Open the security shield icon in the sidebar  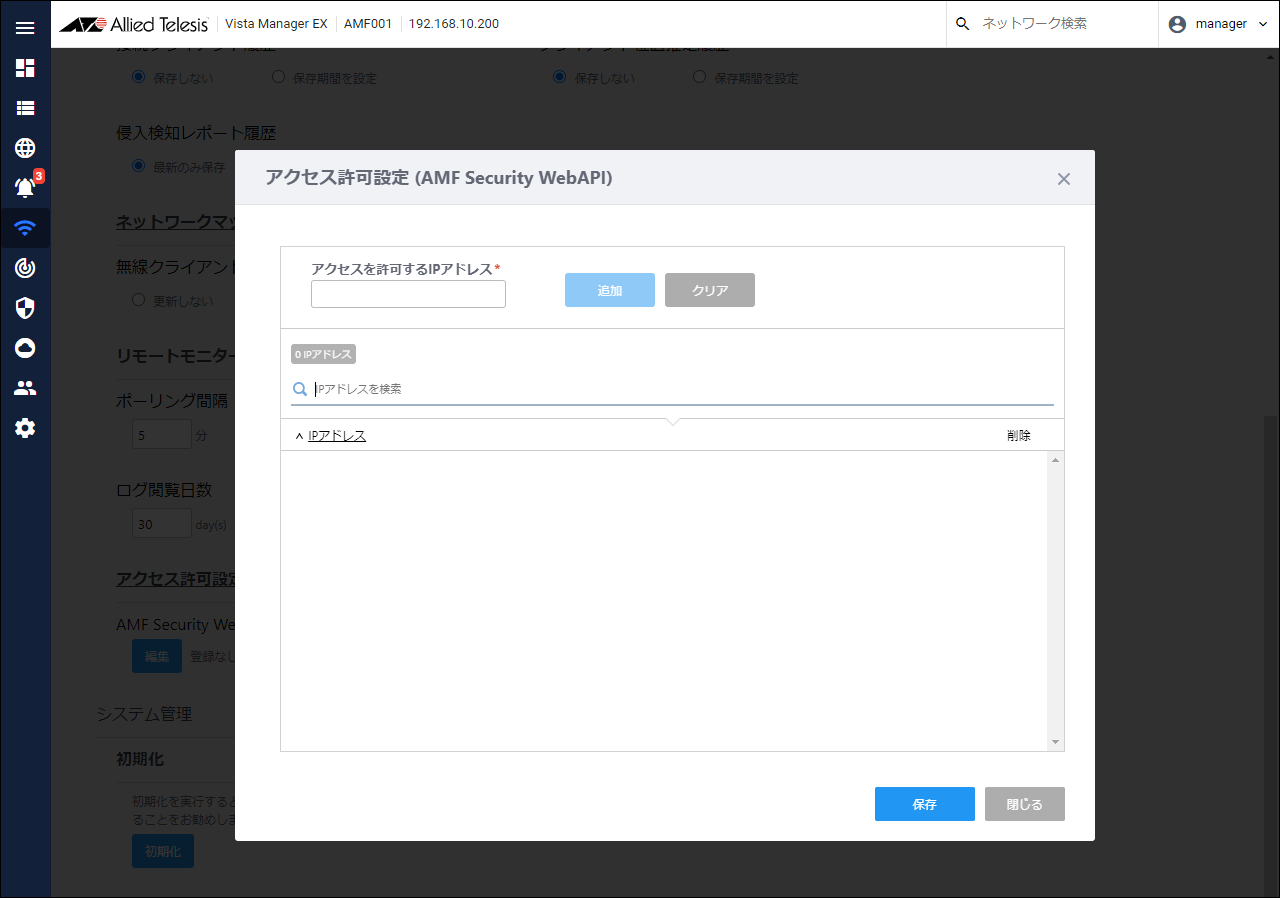tap(25, 308)
